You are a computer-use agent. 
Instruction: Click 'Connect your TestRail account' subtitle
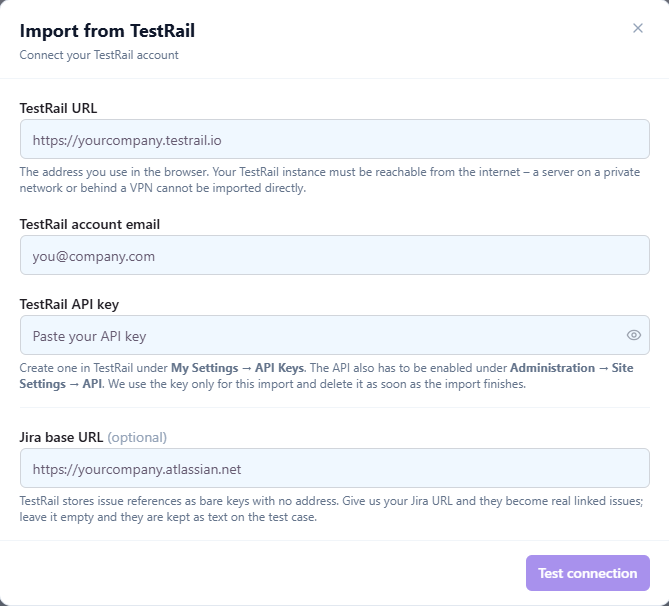click(x=99, y=55)
